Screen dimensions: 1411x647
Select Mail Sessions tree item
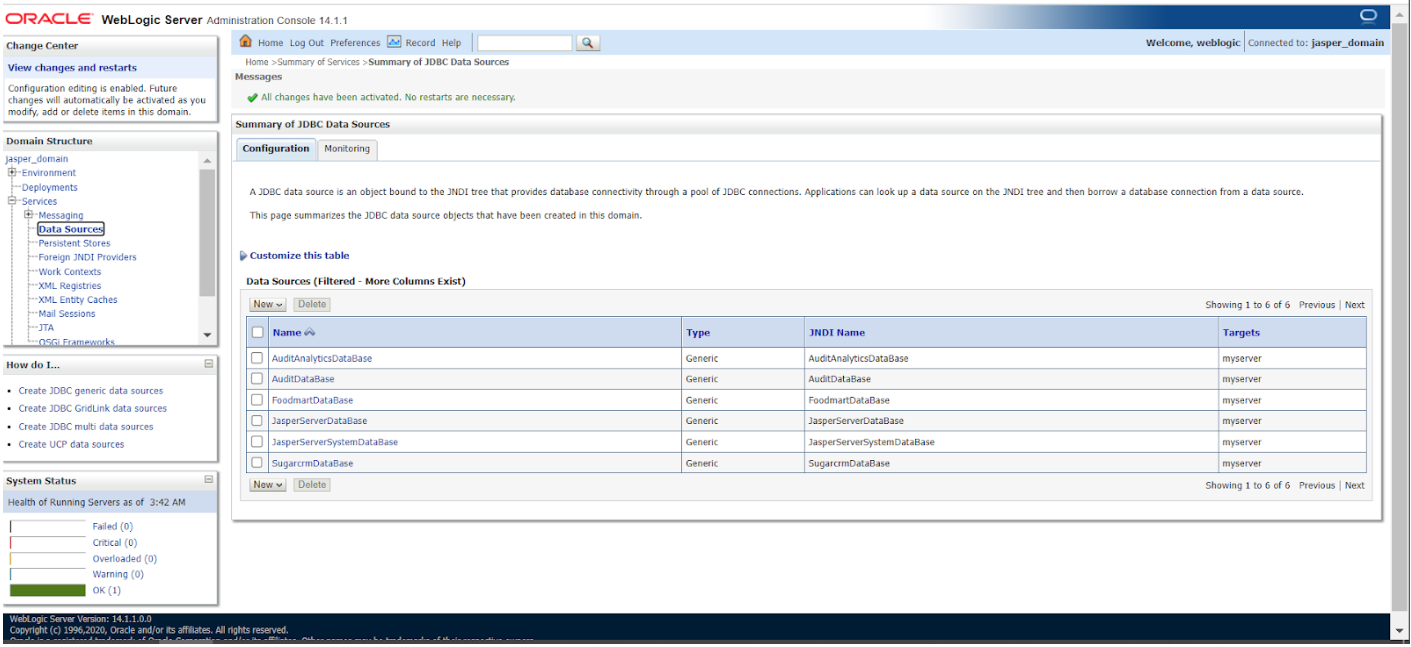pos(67,313)
